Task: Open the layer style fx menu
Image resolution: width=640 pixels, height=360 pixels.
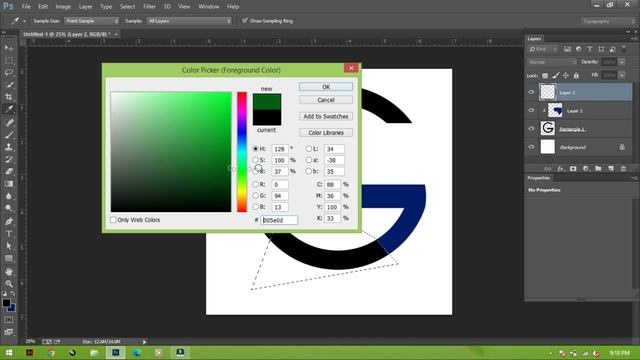Action: (x=561, y=169)
